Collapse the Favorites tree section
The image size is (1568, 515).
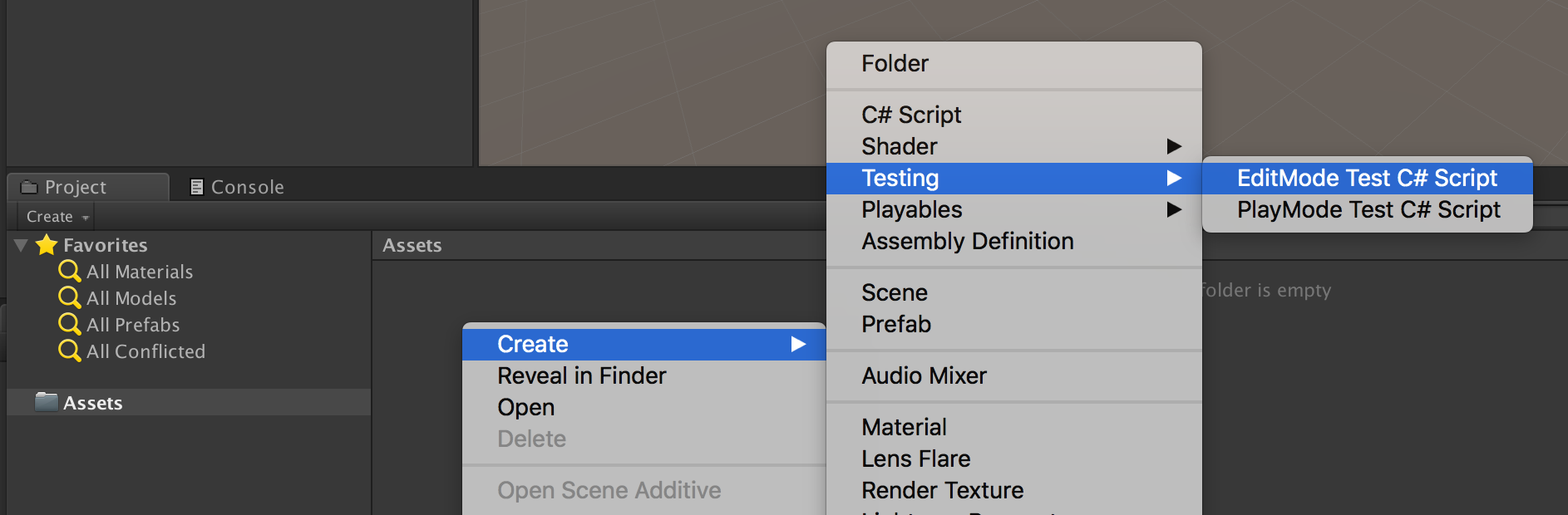tap(22, 245)
